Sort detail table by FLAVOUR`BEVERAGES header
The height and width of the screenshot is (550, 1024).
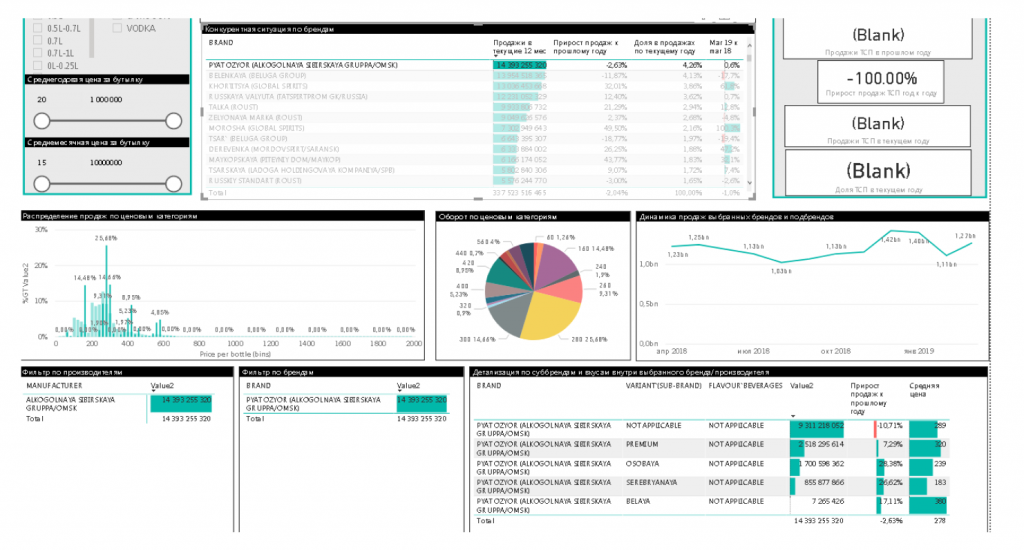tap(745, 386)
